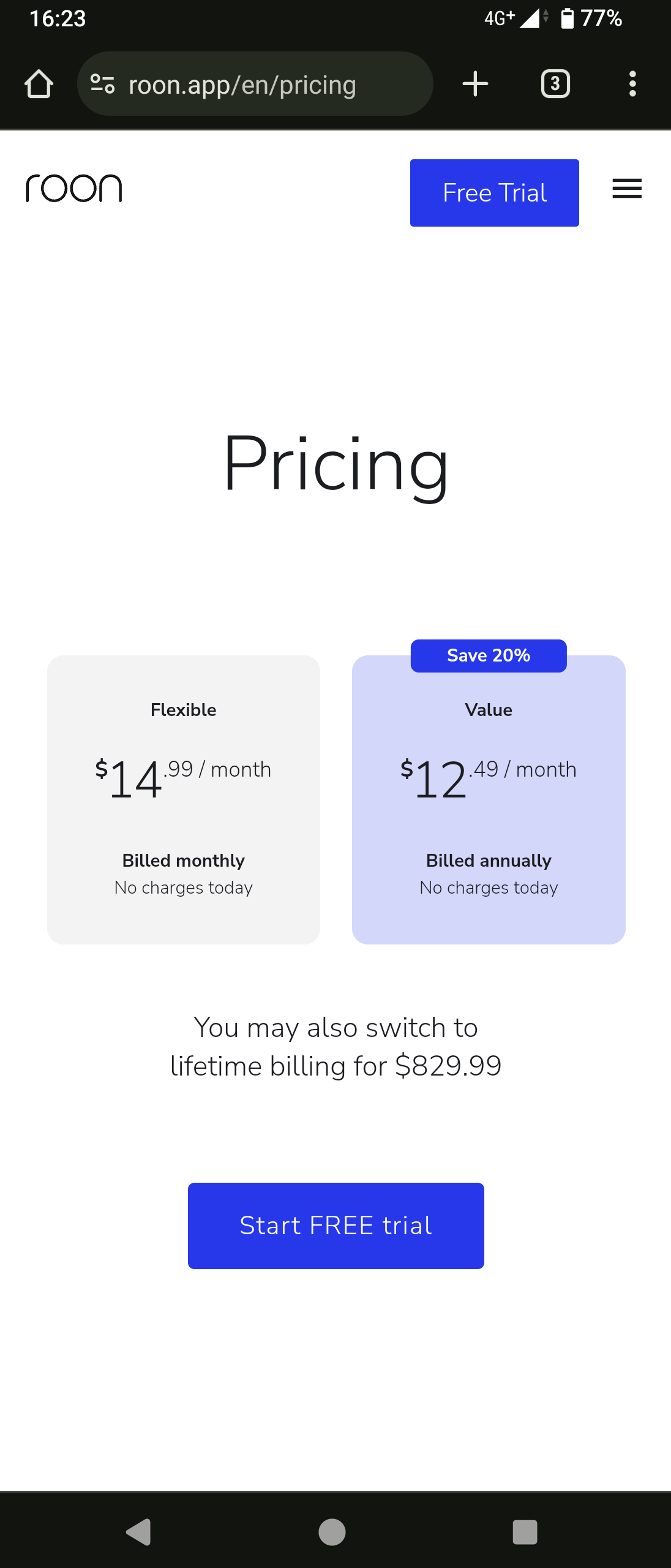Open site info icon in address bar
The height and width of the screenshot is (1568, 671).
coord(102,84)
